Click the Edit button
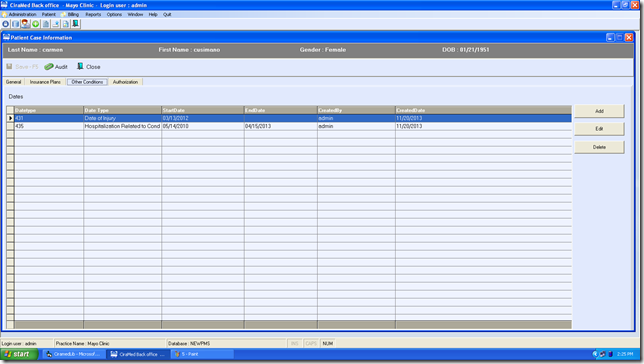The height and width of the screenshot is (364, 644). click(x=599, y=129)
